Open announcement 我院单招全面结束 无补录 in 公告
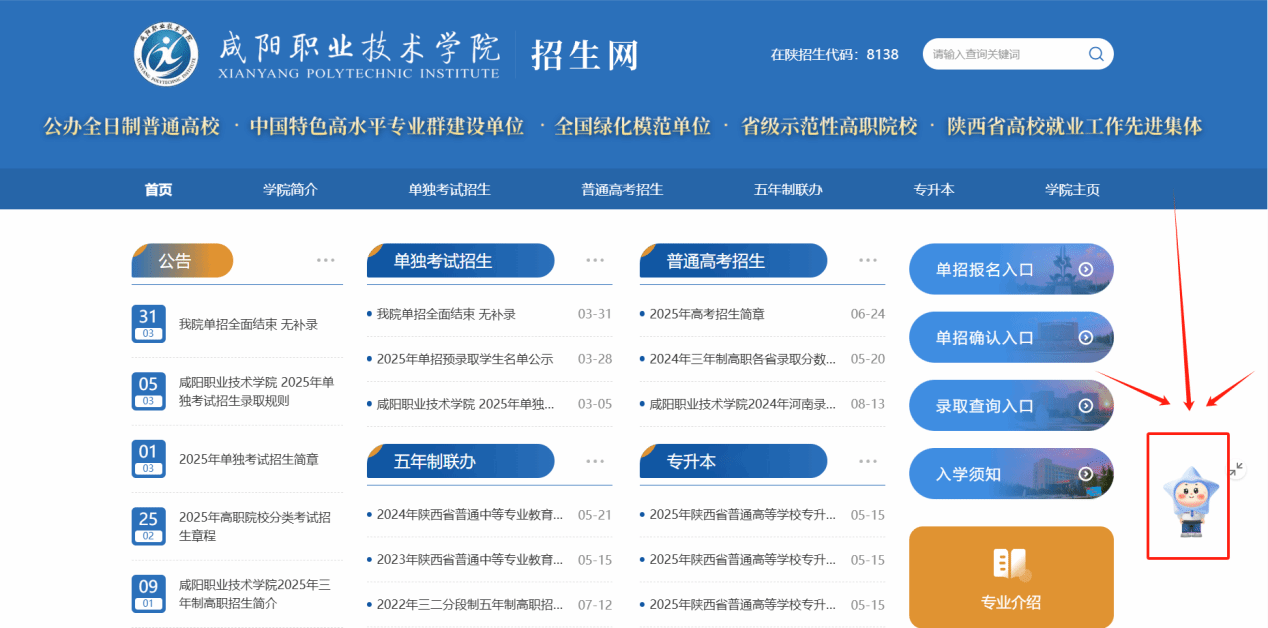 tap(248, 324)
